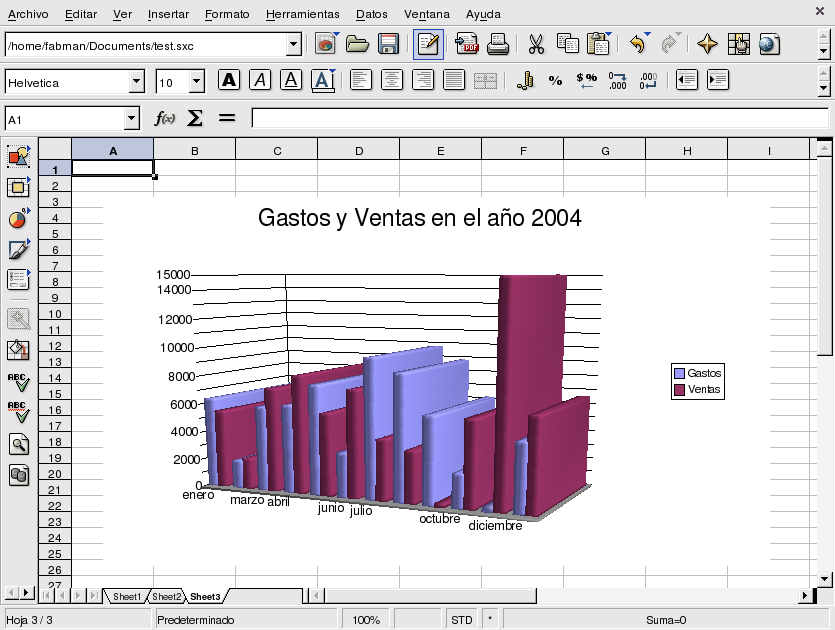Open the Insert Cells sidebar tool
835x630 pixels.
(x=19, y=187)
